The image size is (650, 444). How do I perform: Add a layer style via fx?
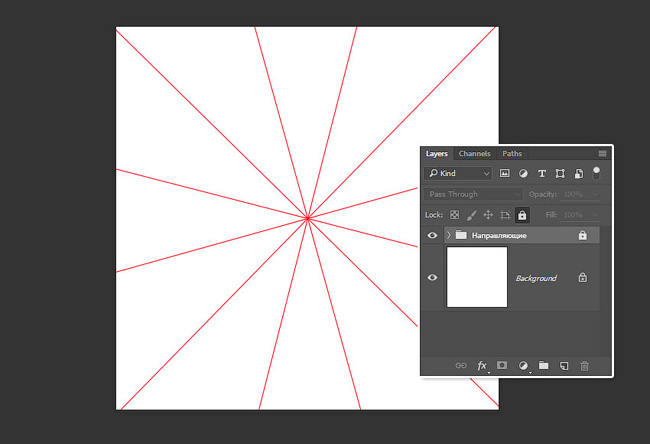[x=482, y=366]
